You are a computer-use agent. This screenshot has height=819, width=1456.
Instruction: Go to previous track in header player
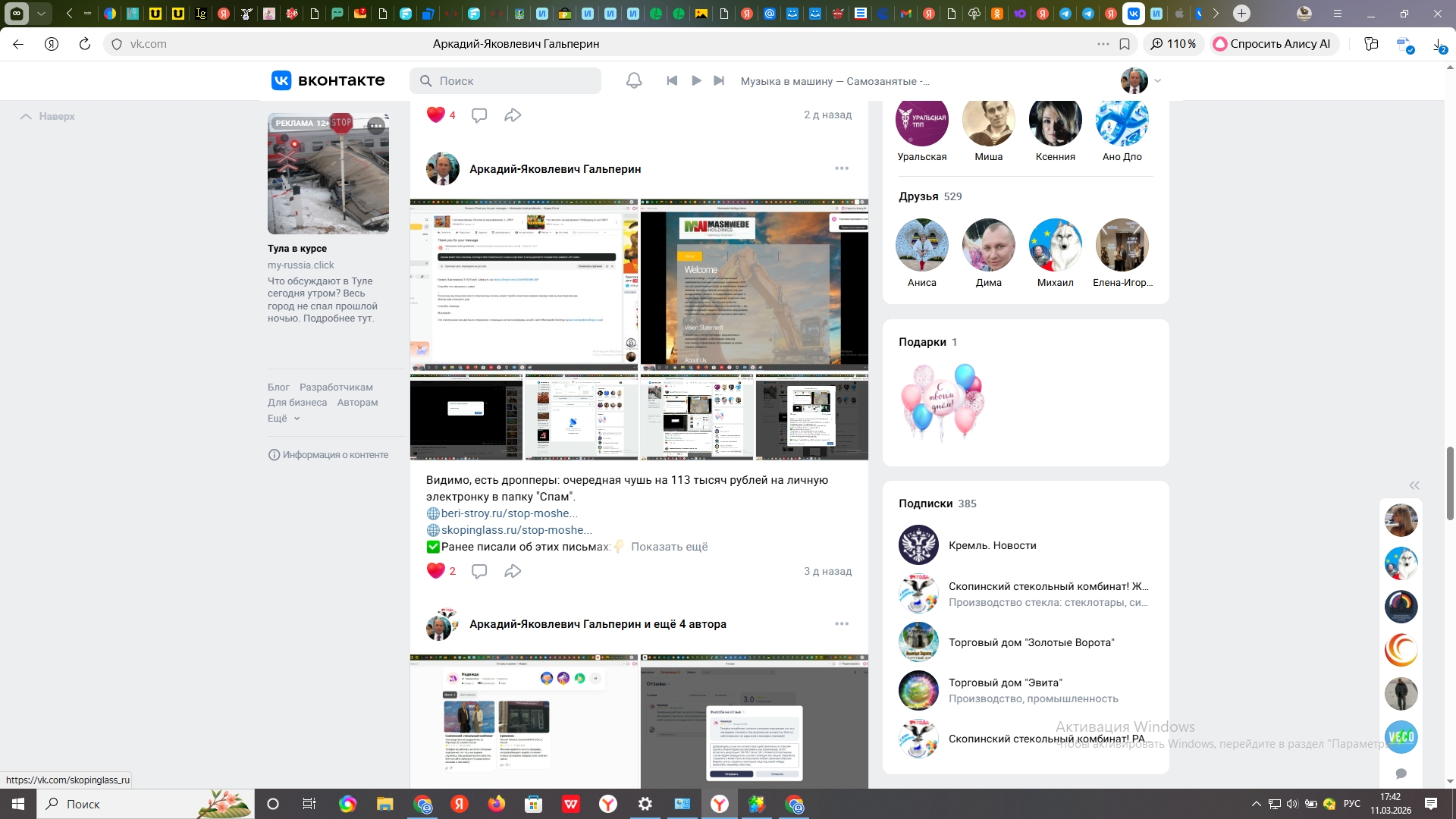[x=672, y=80]
